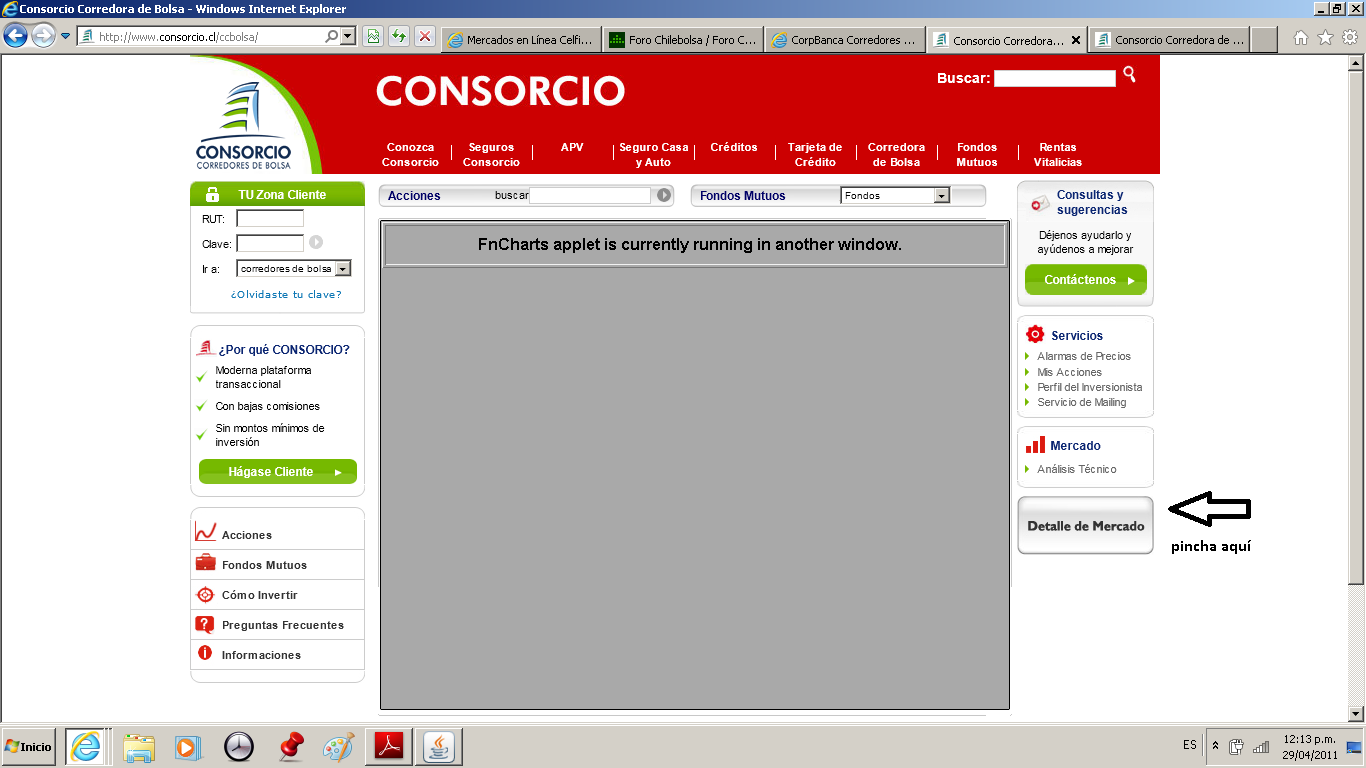Stop loading with the red X icon
The image size is (1366, 768).
point(425,37)
